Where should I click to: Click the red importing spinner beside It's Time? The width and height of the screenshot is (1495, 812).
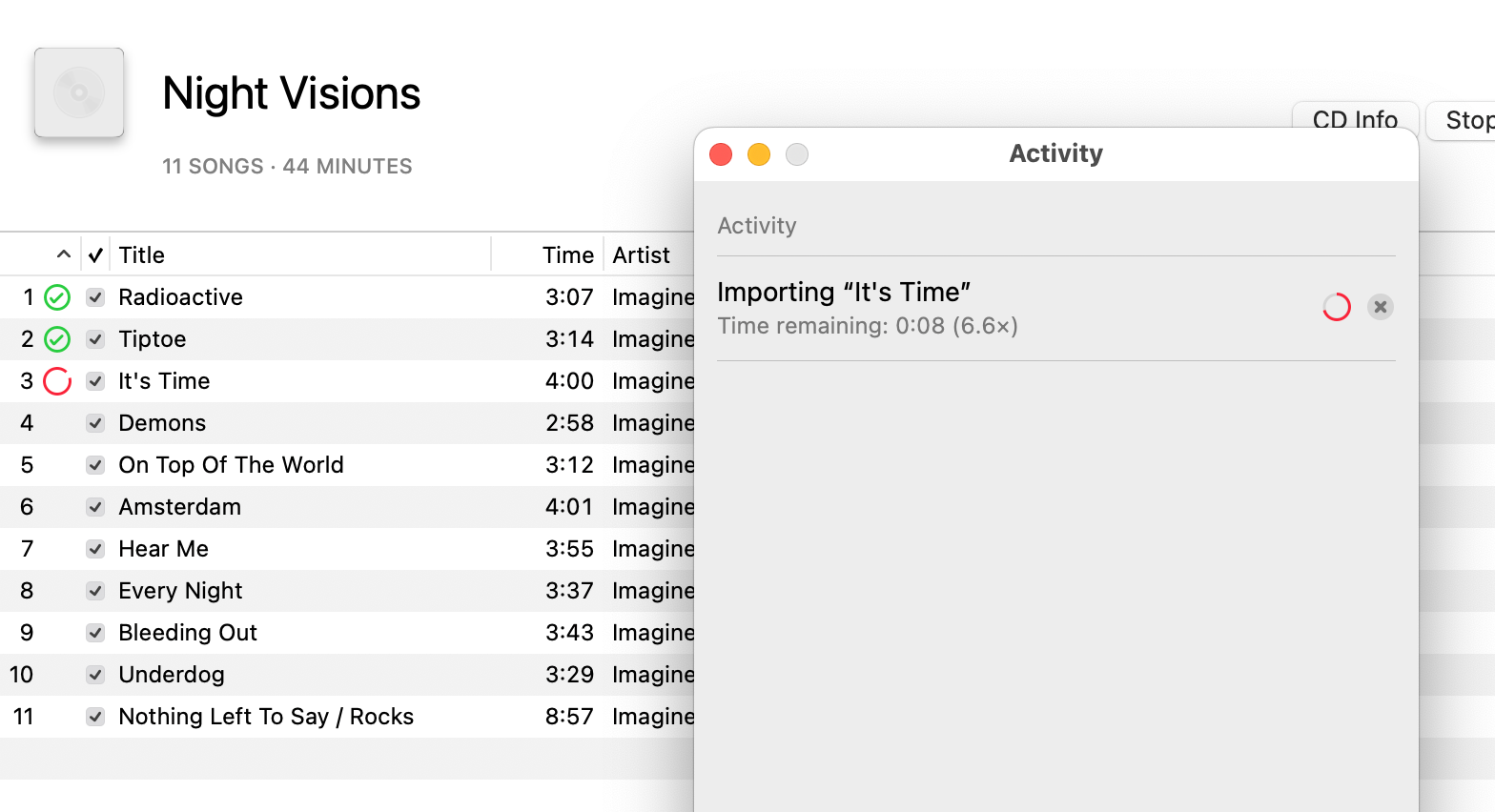[57, 381]
